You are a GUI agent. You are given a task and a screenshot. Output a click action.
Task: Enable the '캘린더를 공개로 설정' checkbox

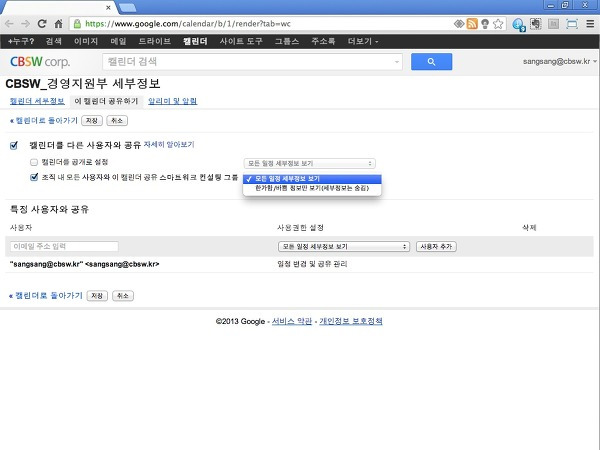click(34, 162)
